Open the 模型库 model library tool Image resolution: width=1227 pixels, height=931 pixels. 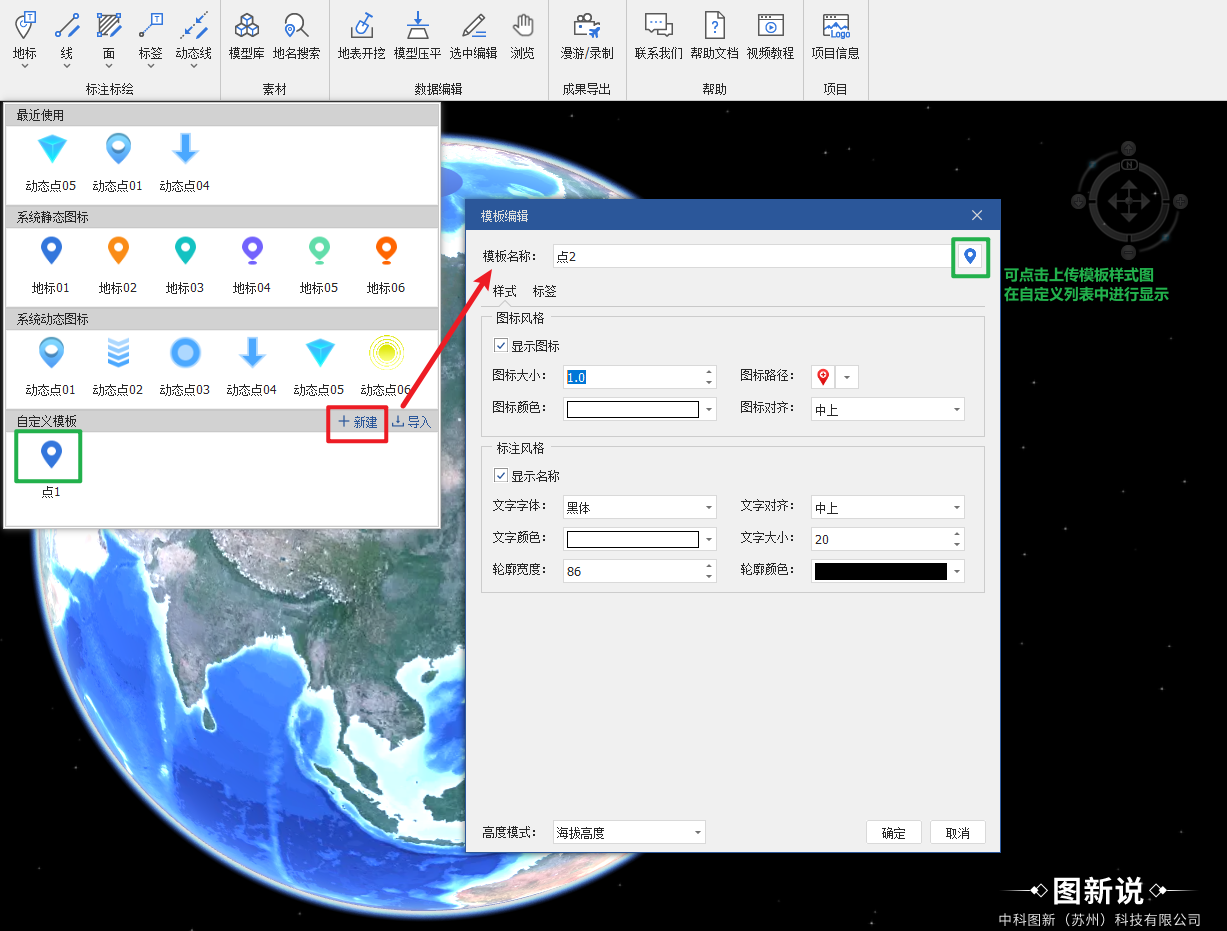click(x=246, y=36)
